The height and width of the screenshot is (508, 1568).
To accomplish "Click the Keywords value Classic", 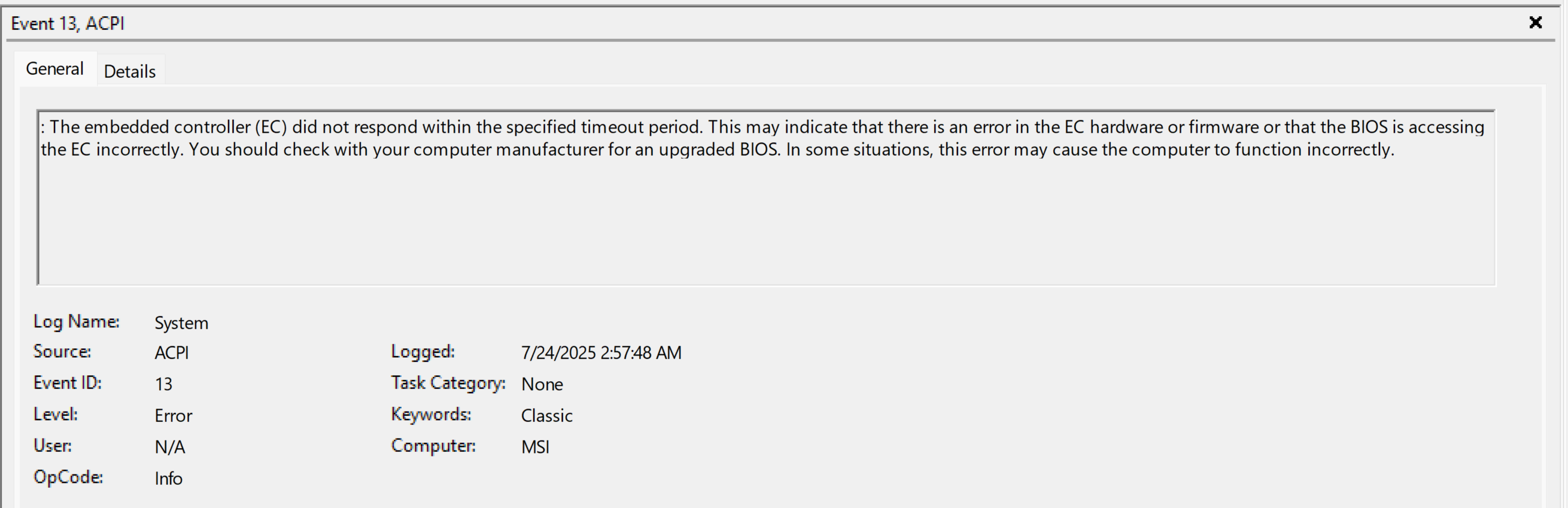I will 546,416.
